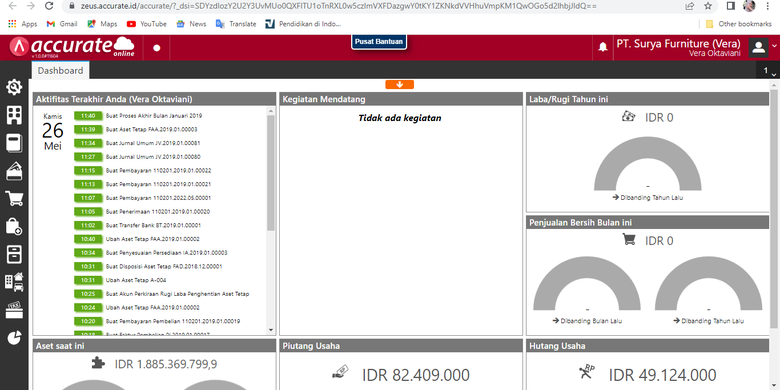The image size is (780, 390).
Task: Expand the user menu chevron beside avatar
Action: tap(774, 46)
